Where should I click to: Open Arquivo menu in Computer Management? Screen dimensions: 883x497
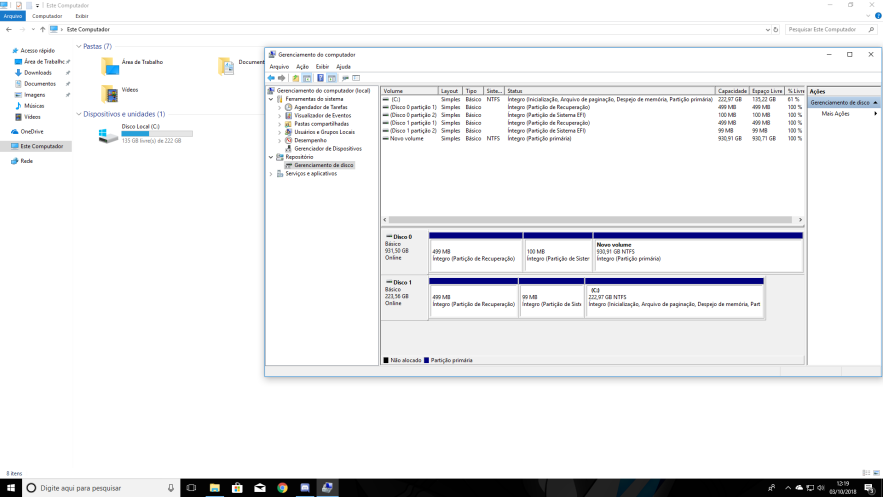tap(279, 66)
